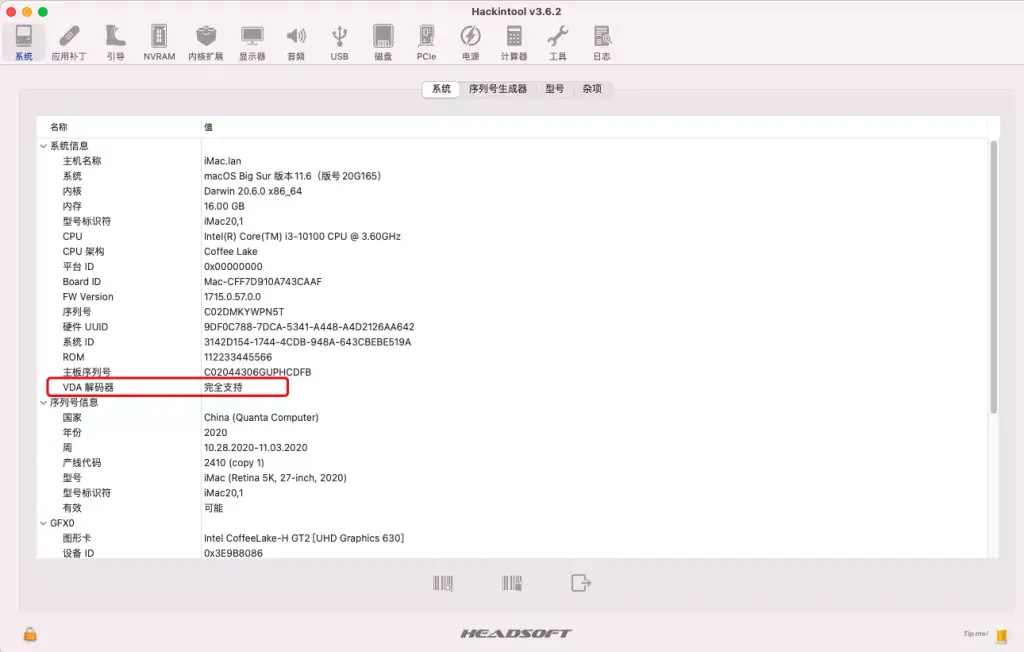Screen dimensions: 1024x652
Task: Switch to the 杂项 tab
Action: [592, 89]
